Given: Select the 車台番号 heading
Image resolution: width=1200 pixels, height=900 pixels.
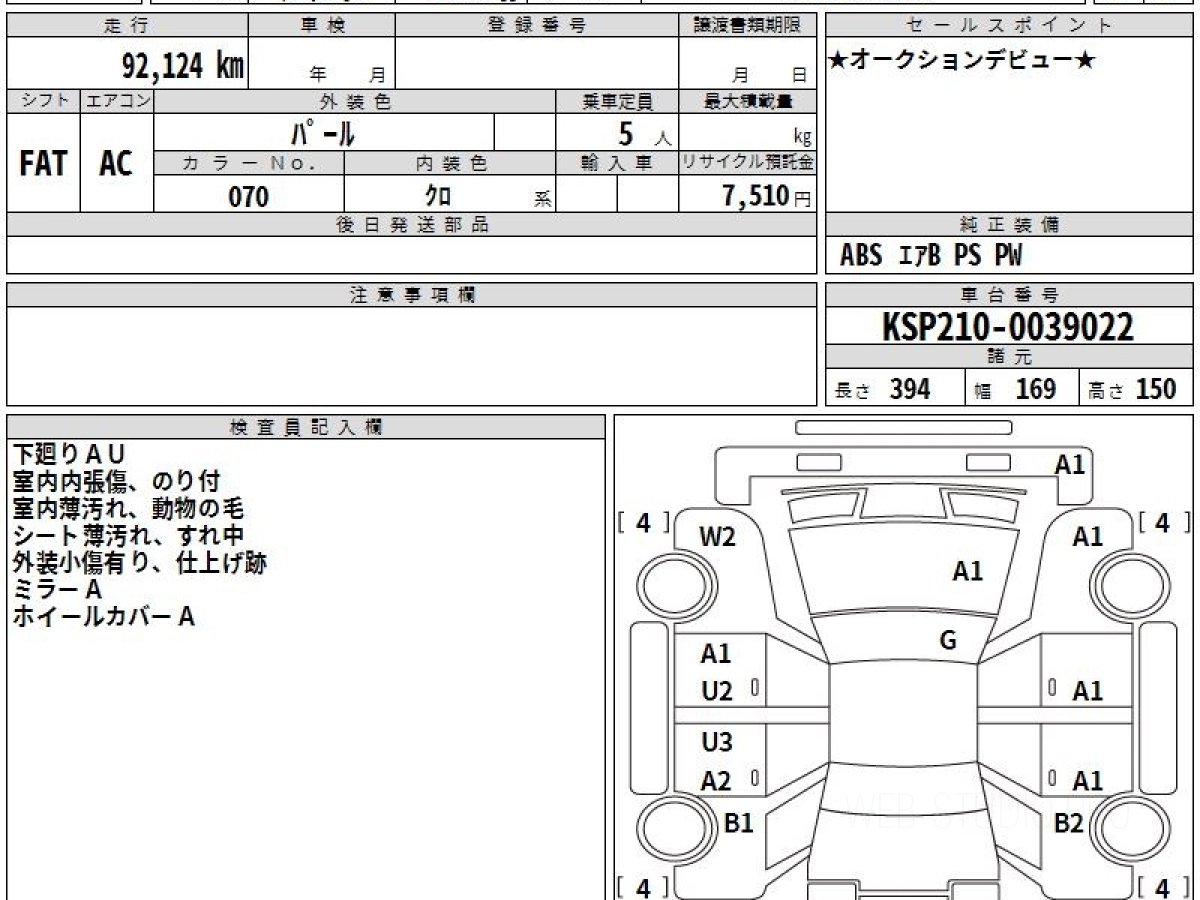Looking at the screenshot, I should coord(1010,295).
